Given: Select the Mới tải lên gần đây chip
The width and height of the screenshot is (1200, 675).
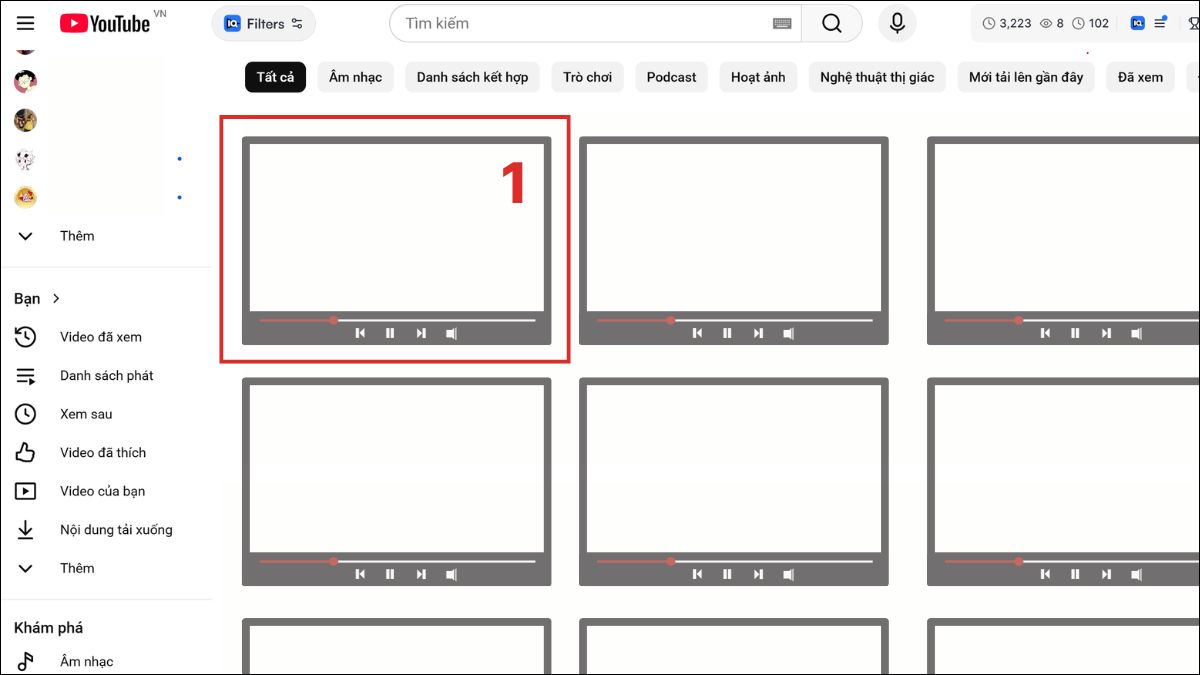Looking at the screenshot, I should tap(1026, 77).
